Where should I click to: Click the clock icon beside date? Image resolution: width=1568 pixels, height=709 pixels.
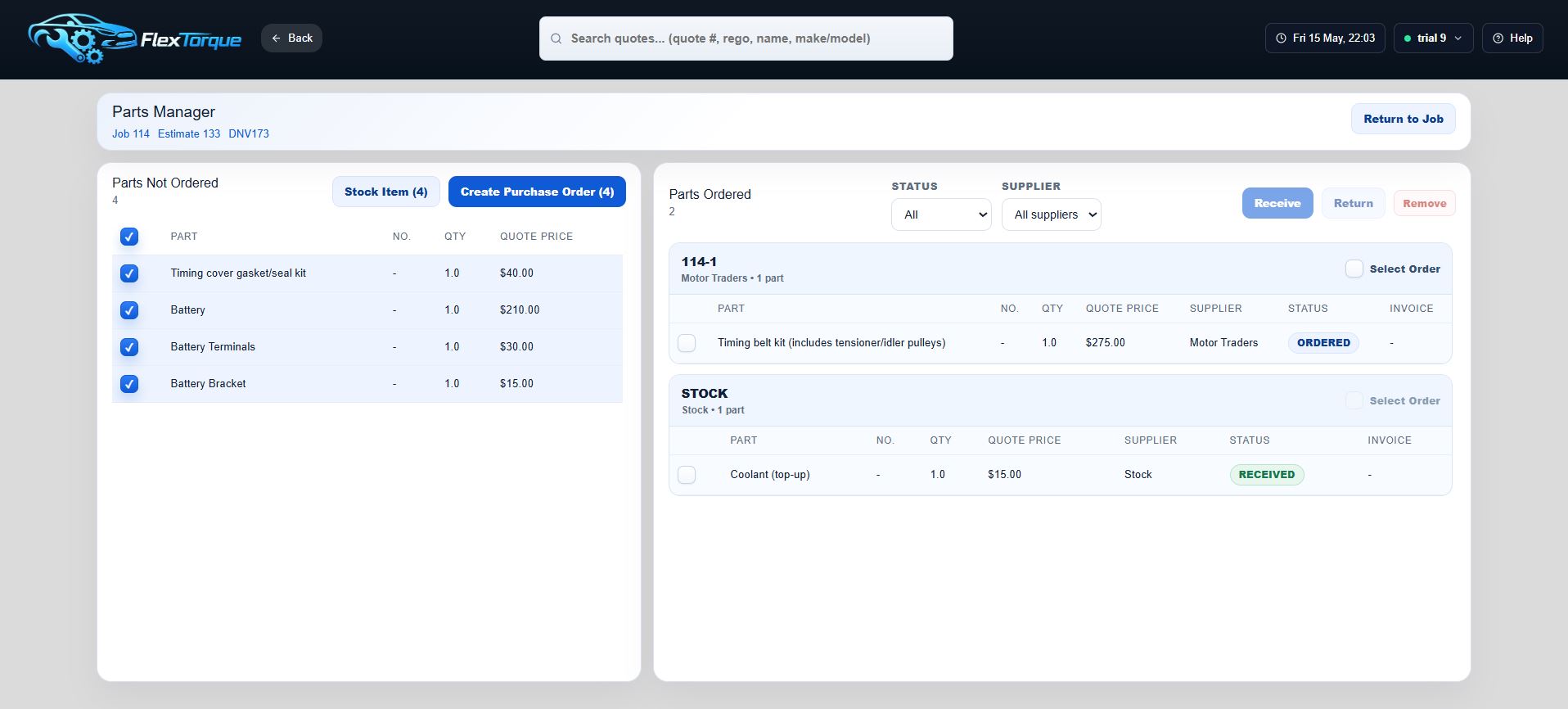1281,38
